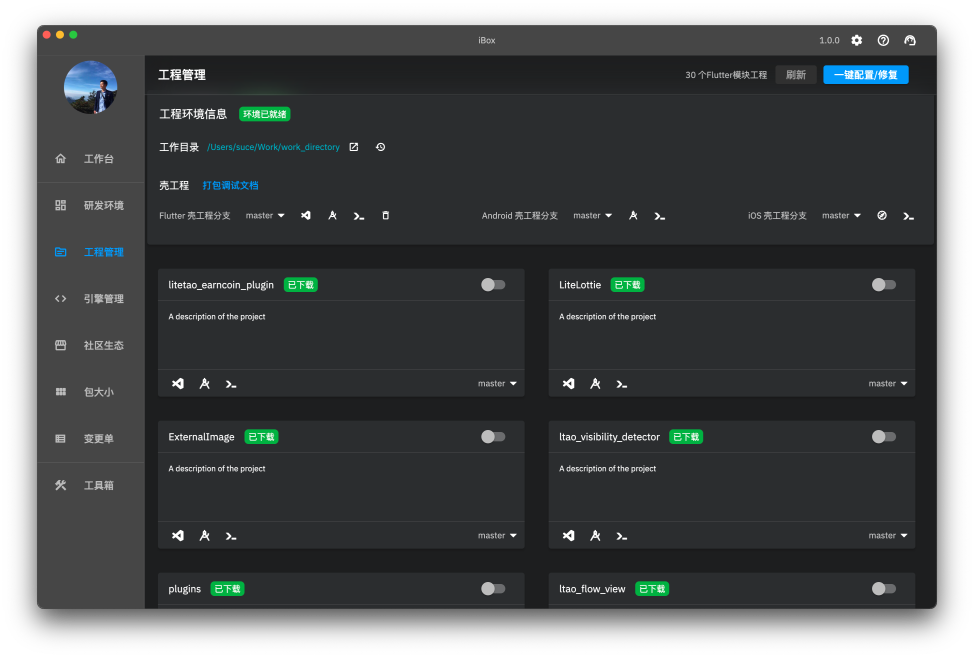Open LiteLottie in Android Studio
This screenshot has width=974, height=658.
595,383
